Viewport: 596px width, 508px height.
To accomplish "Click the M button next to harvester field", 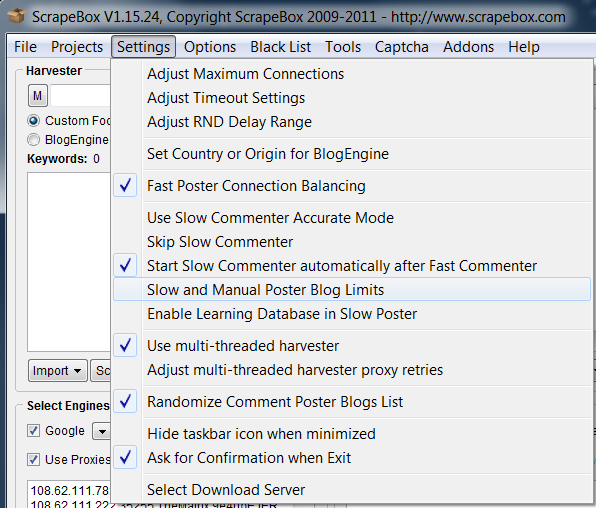I will pos(37,95).
